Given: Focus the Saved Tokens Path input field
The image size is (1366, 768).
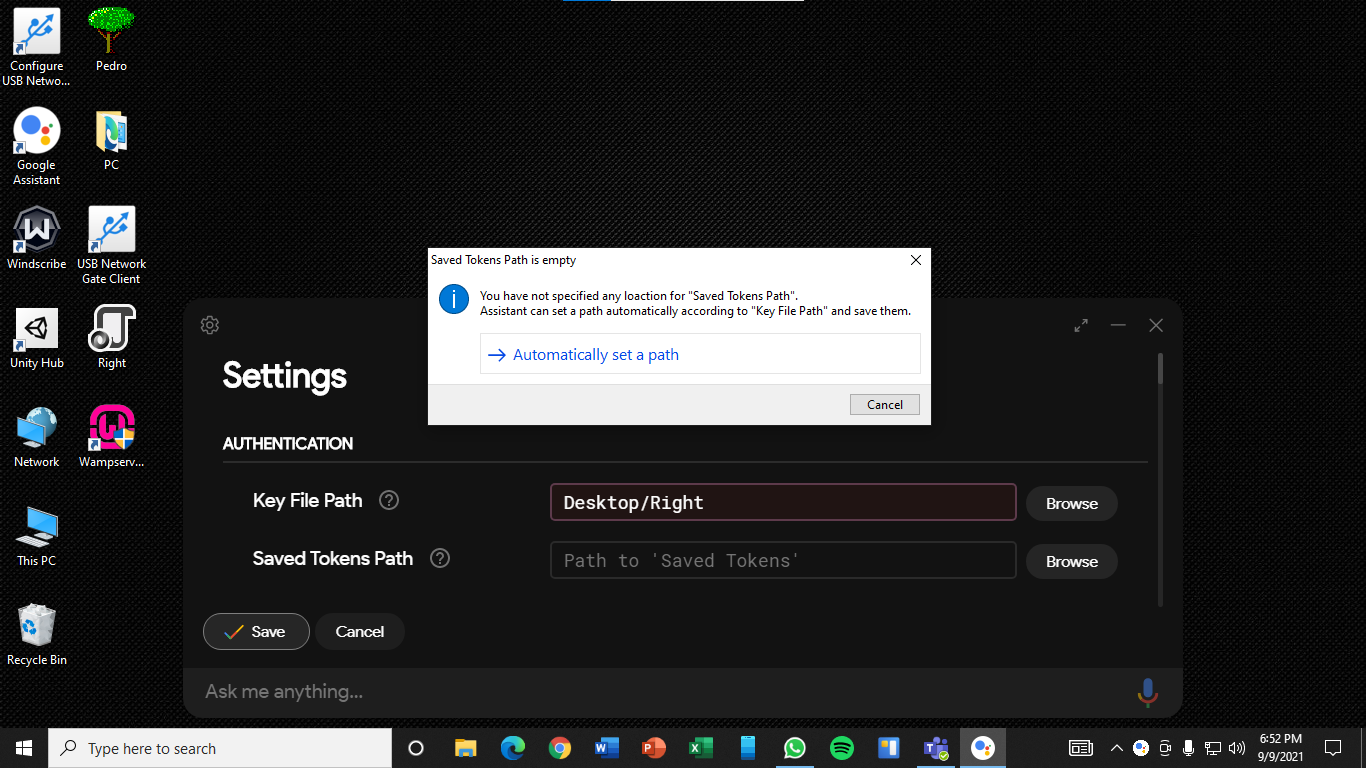Looking at the screenshot, I should click(783, 560).
